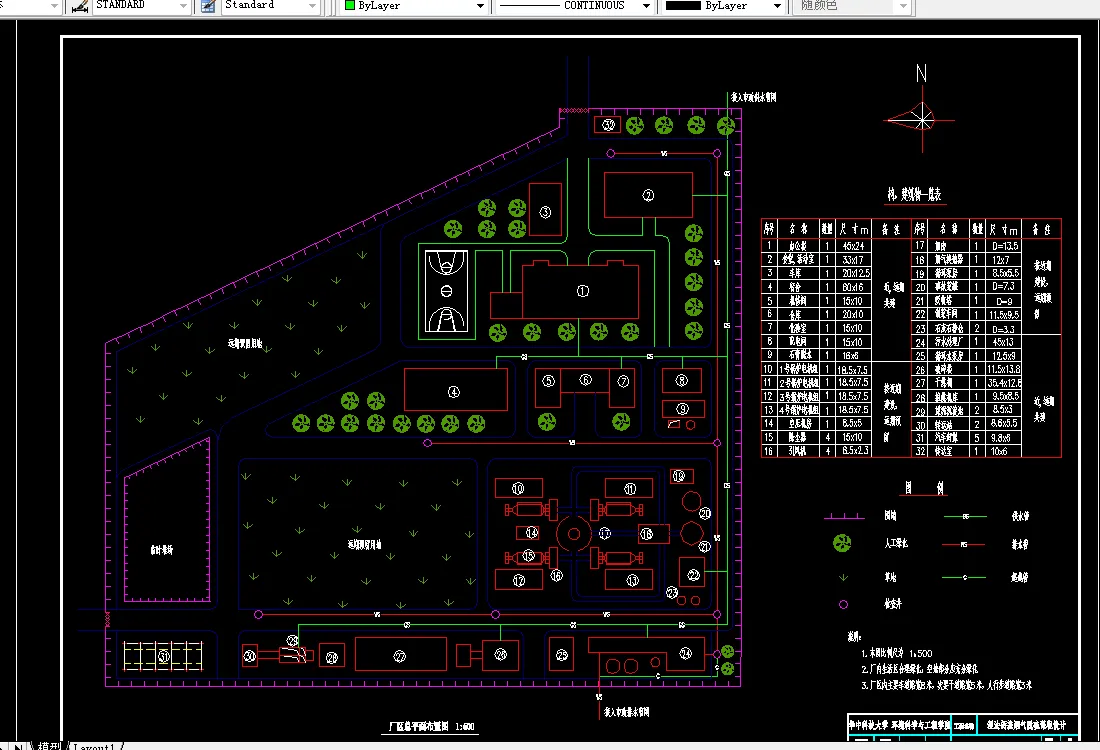1100x750 pixels.
Task: Select building number 27 label
Action: [x=399, y=656]
